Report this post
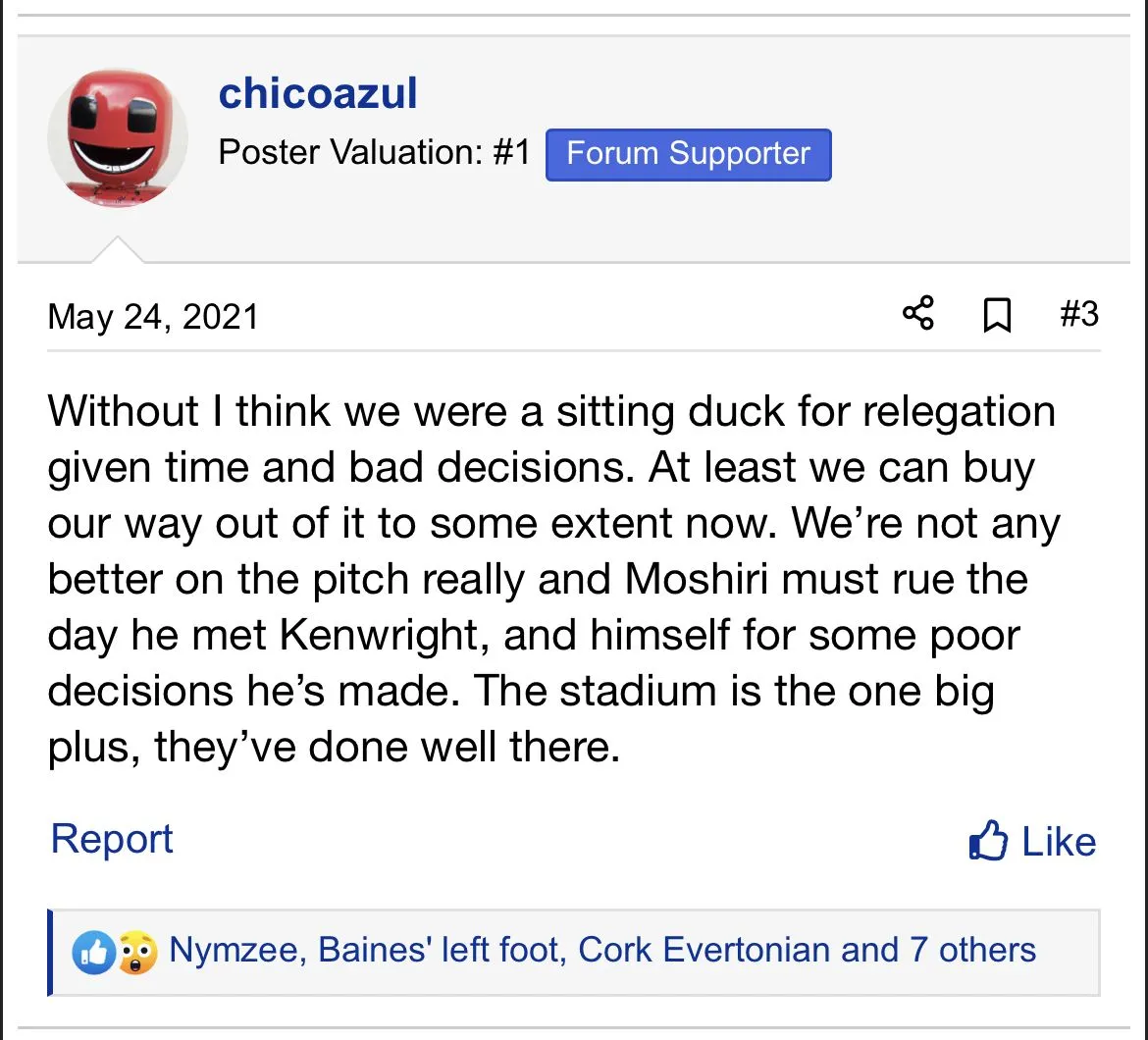This screenshot has width=1148, height=1040. pyautogui.click(x=112, y=840)
